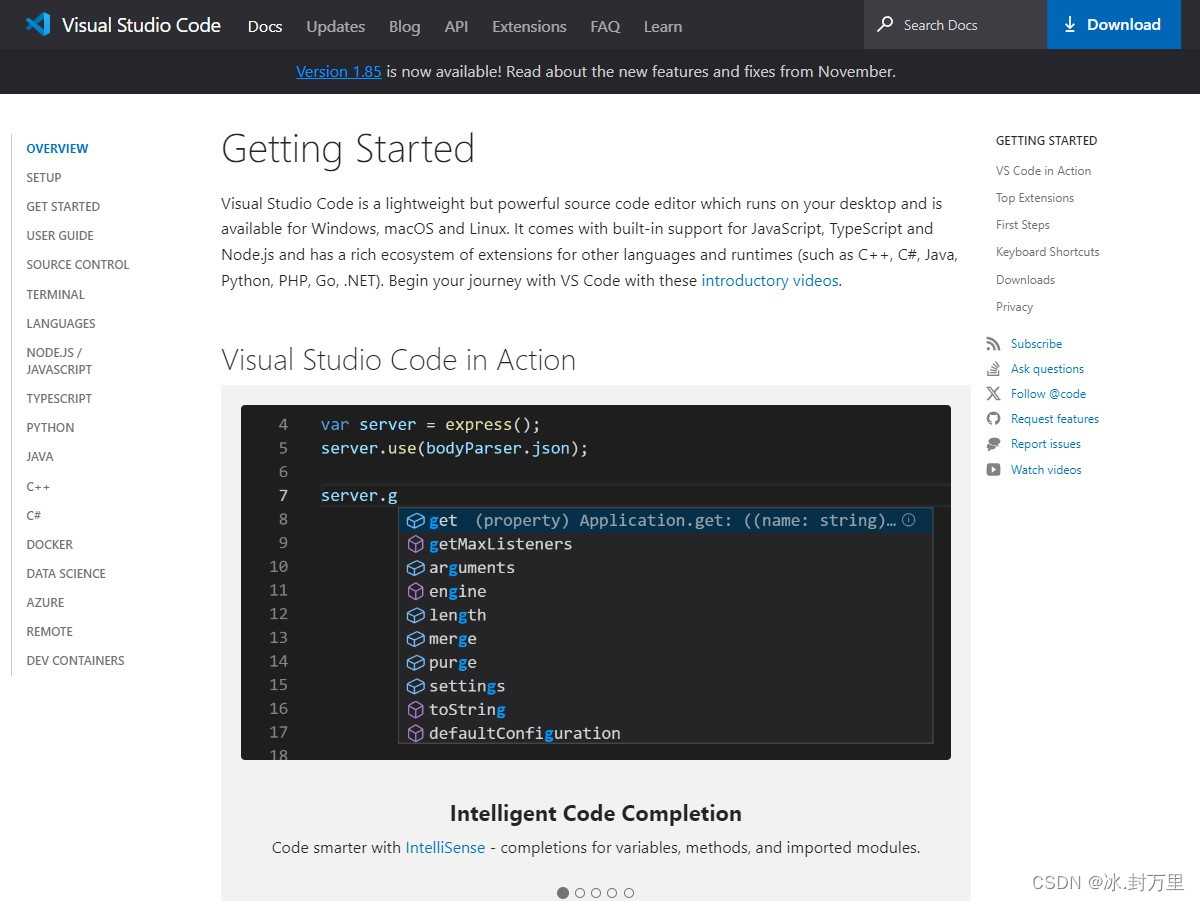Click the cube icon beside toString
This screenshot has width=1200, height=901.
(x=416, y=709)
